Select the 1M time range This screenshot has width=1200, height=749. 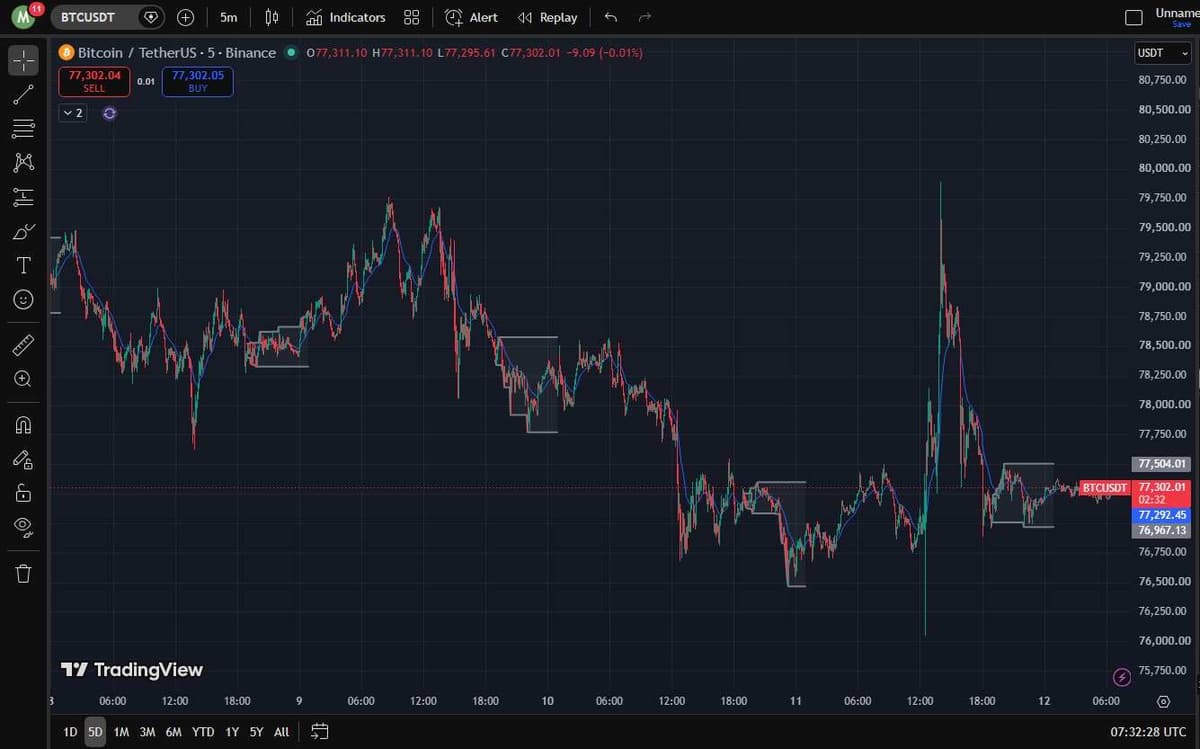pyautogui.click(x=121, y=732)
